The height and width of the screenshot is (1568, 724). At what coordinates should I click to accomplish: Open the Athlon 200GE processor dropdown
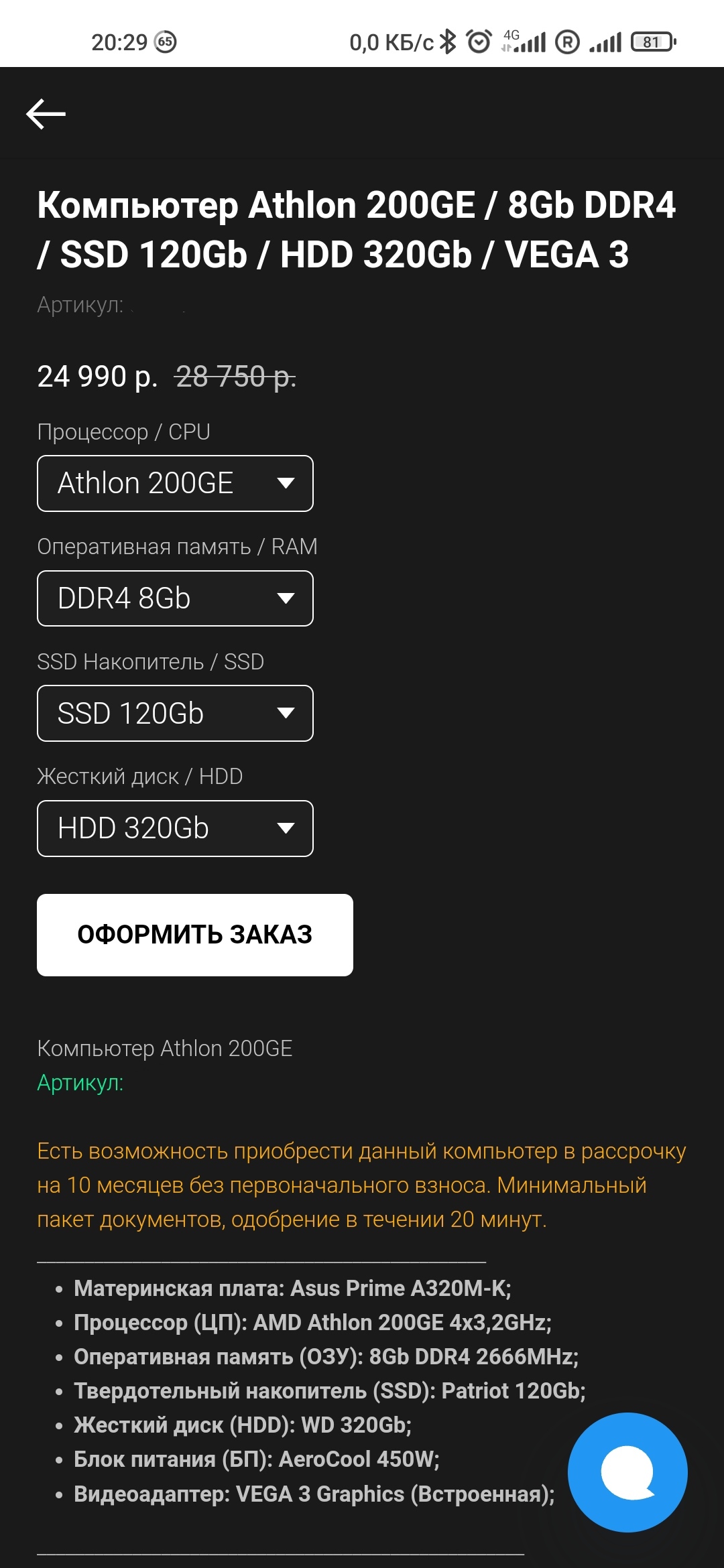tap(175, 483)
